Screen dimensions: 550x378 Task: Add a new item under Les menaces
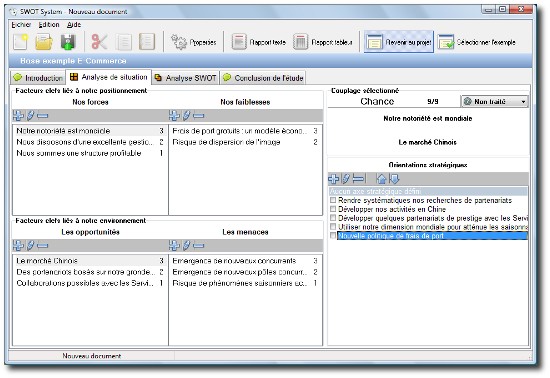[x=174, y=245]
